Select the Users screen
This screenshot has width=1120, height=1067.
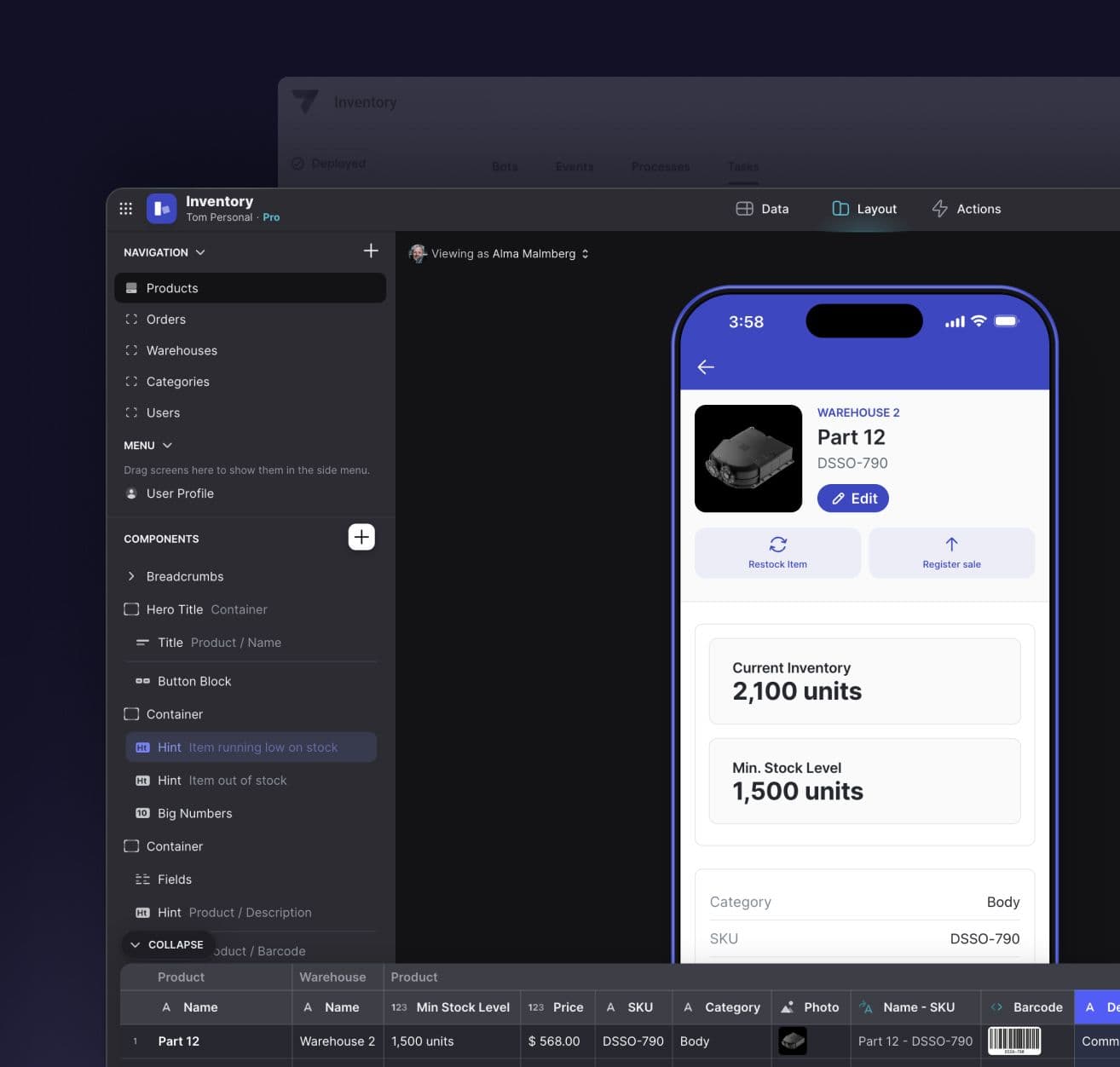point(250,412)
